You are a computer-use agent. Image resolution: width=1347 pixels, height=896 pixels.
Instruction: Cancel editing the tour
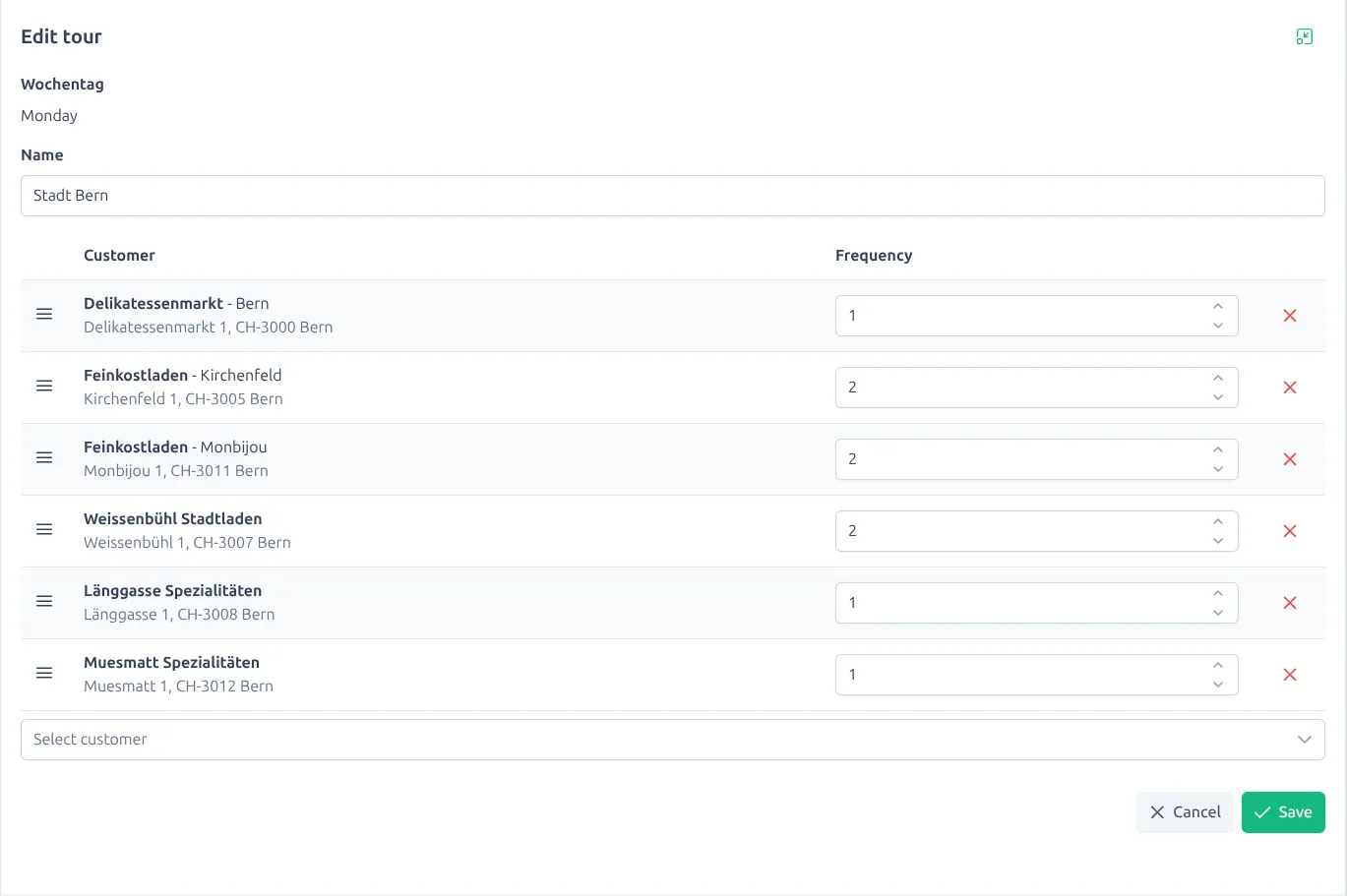(x=1185, y=811)
